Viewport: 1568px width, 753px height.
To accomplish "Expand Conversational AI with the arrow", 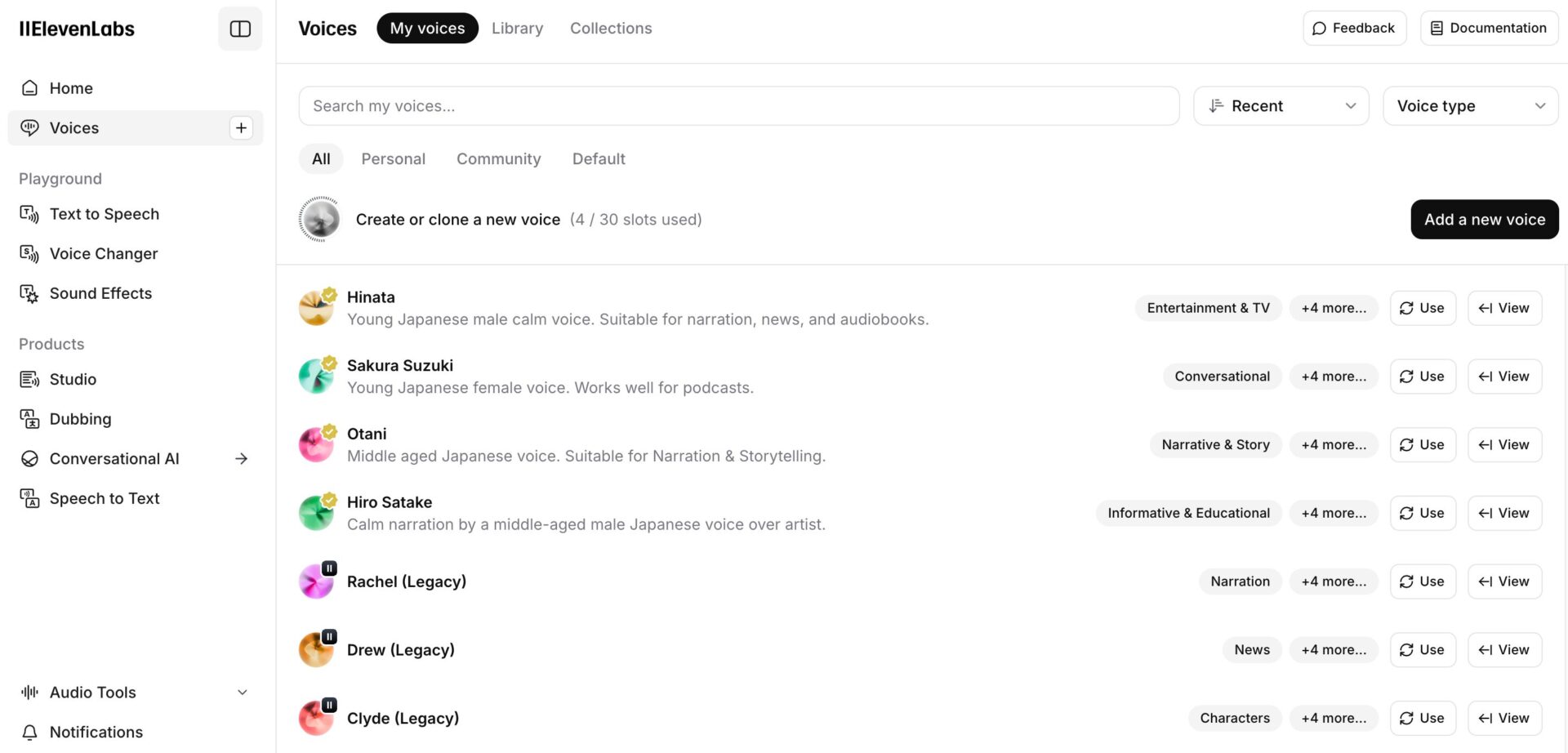I will [x=241, y=459].
